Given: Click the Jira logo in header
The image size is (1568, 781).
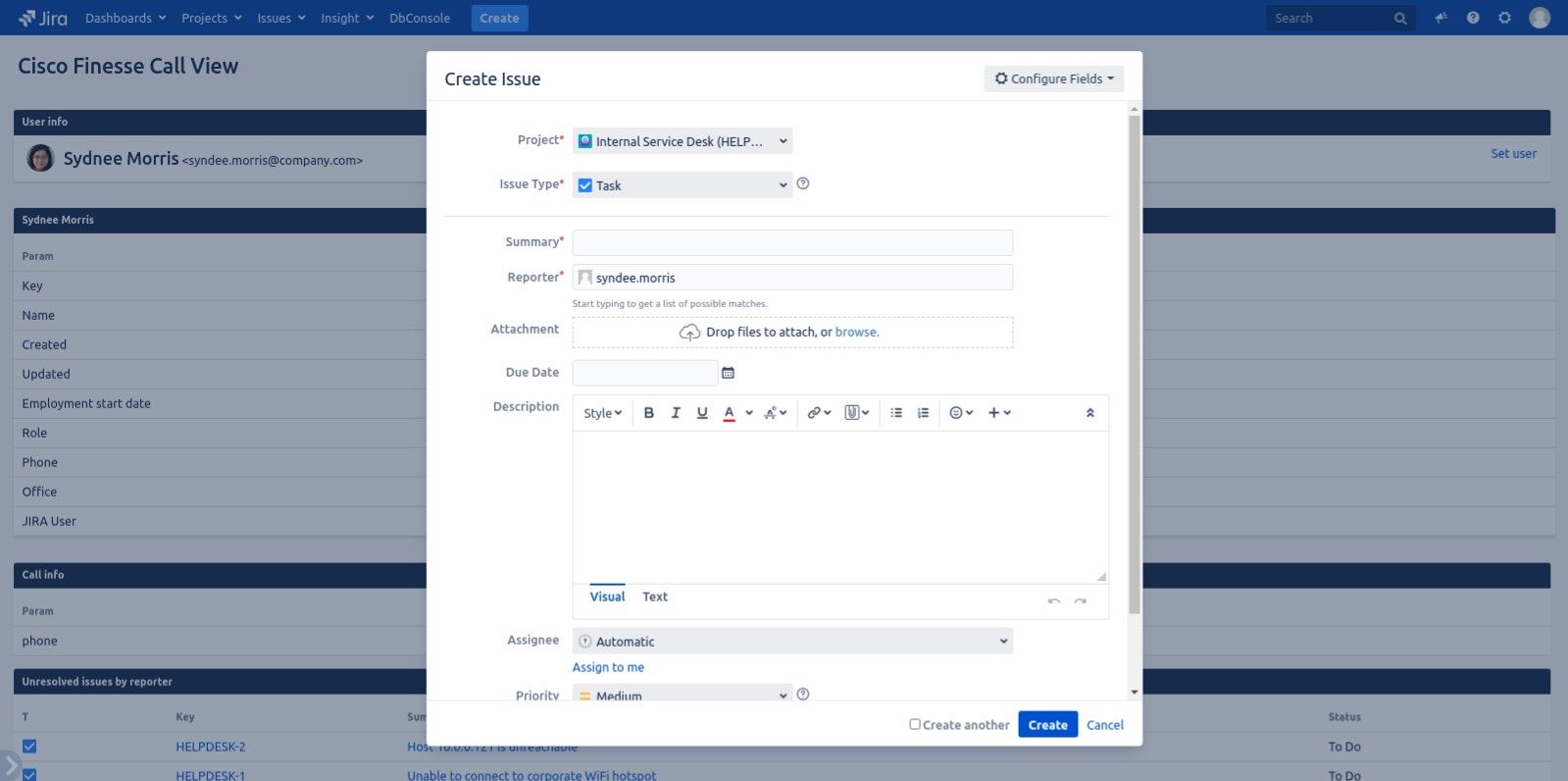Looking at the screenshot, I should (43, 18).
